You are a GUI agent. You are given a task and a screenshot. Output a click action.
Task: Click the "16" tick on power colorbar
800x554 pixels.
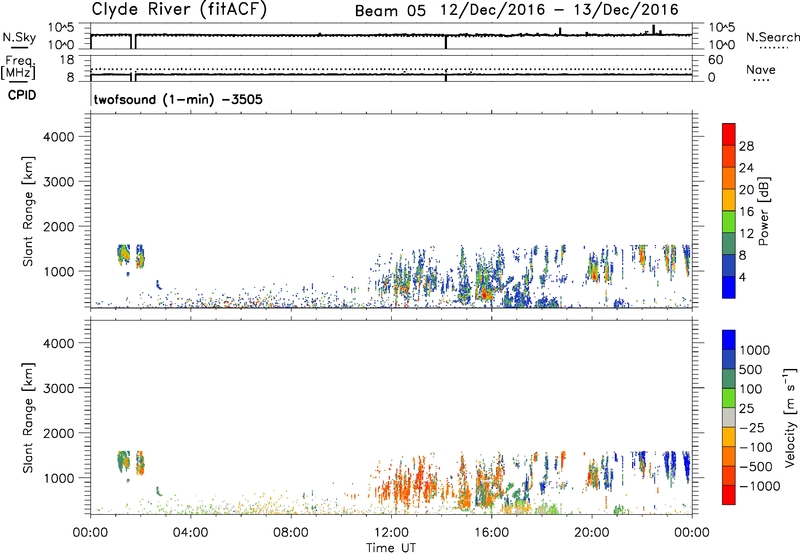[746, 212]
